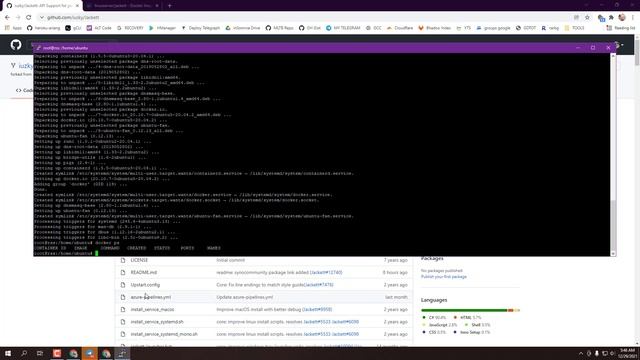Click the green C# segment of languages bar
Viewport: 640px width, 360px height.
464,310
